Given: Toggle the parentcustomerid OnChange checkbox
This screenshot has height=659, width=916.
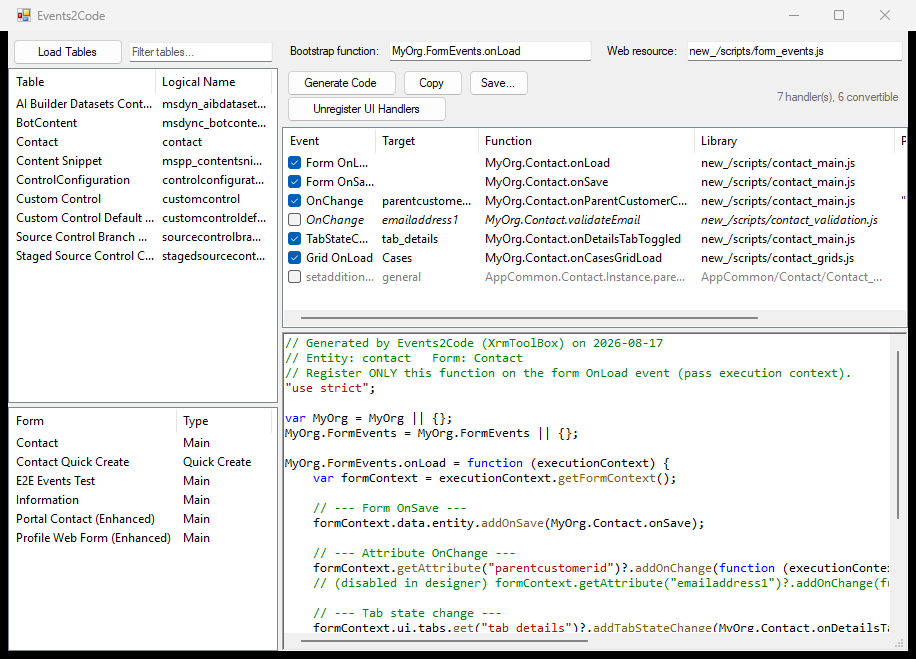Looking at the screenshot, I should 294,201.
